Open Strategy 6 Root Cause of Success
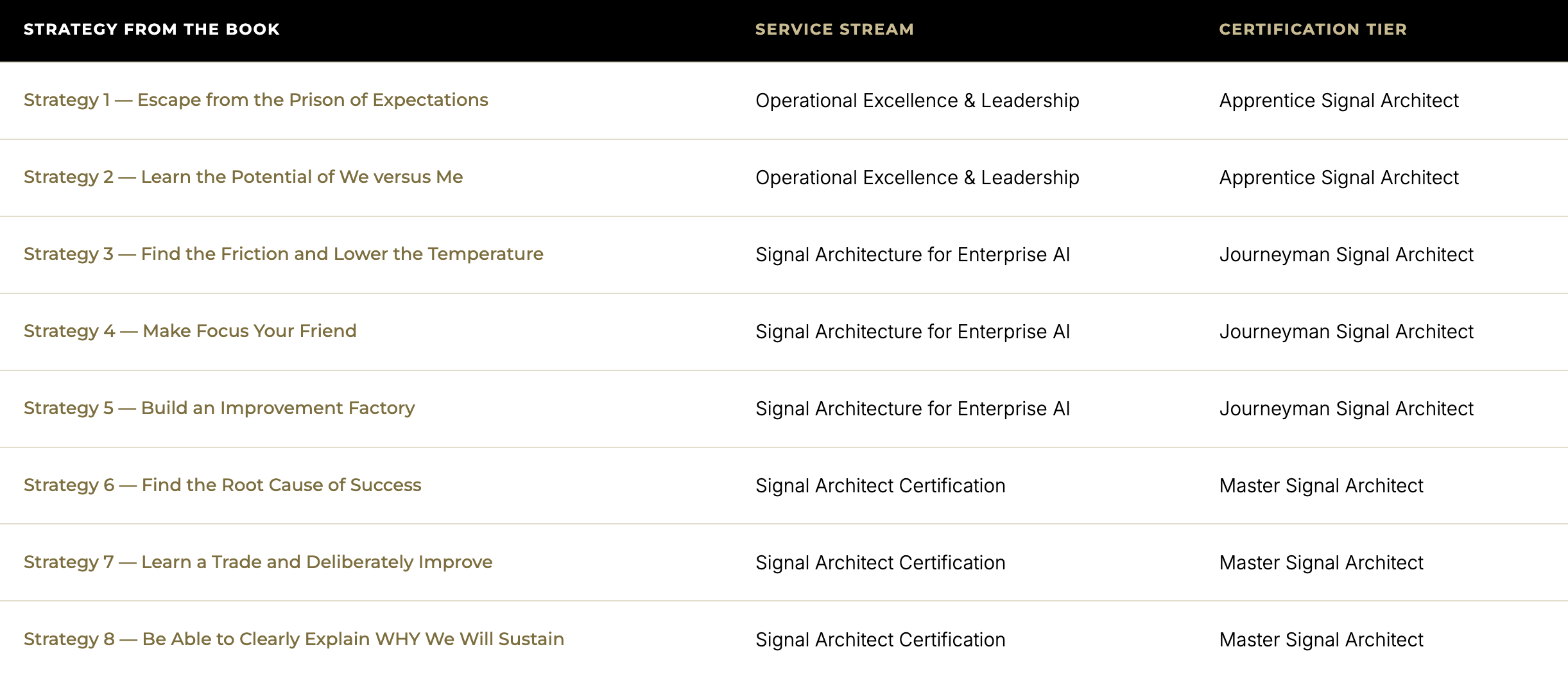 pyautogui.click(x=222, y=485)
